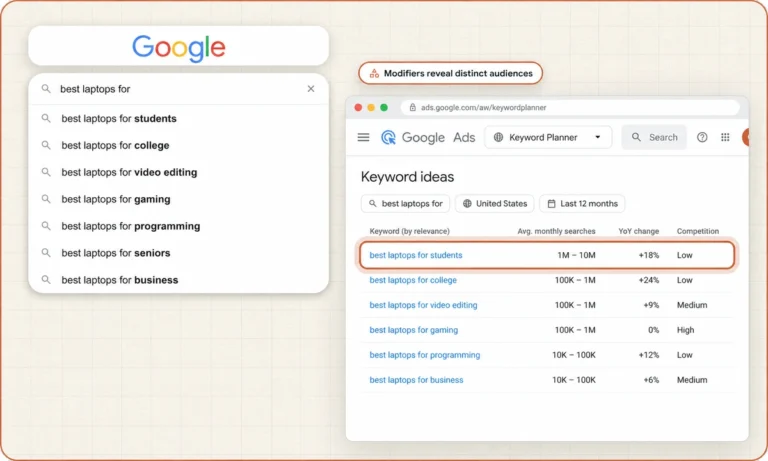Open keyword 'best laptops for gaming' link

pyautogui.click(x=414, y=330)
